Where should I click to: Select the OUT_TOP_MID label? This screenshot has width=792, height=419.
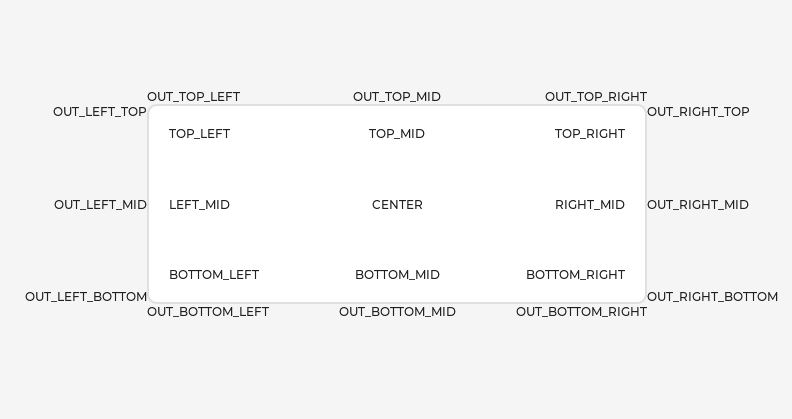(x=396, y=97)
